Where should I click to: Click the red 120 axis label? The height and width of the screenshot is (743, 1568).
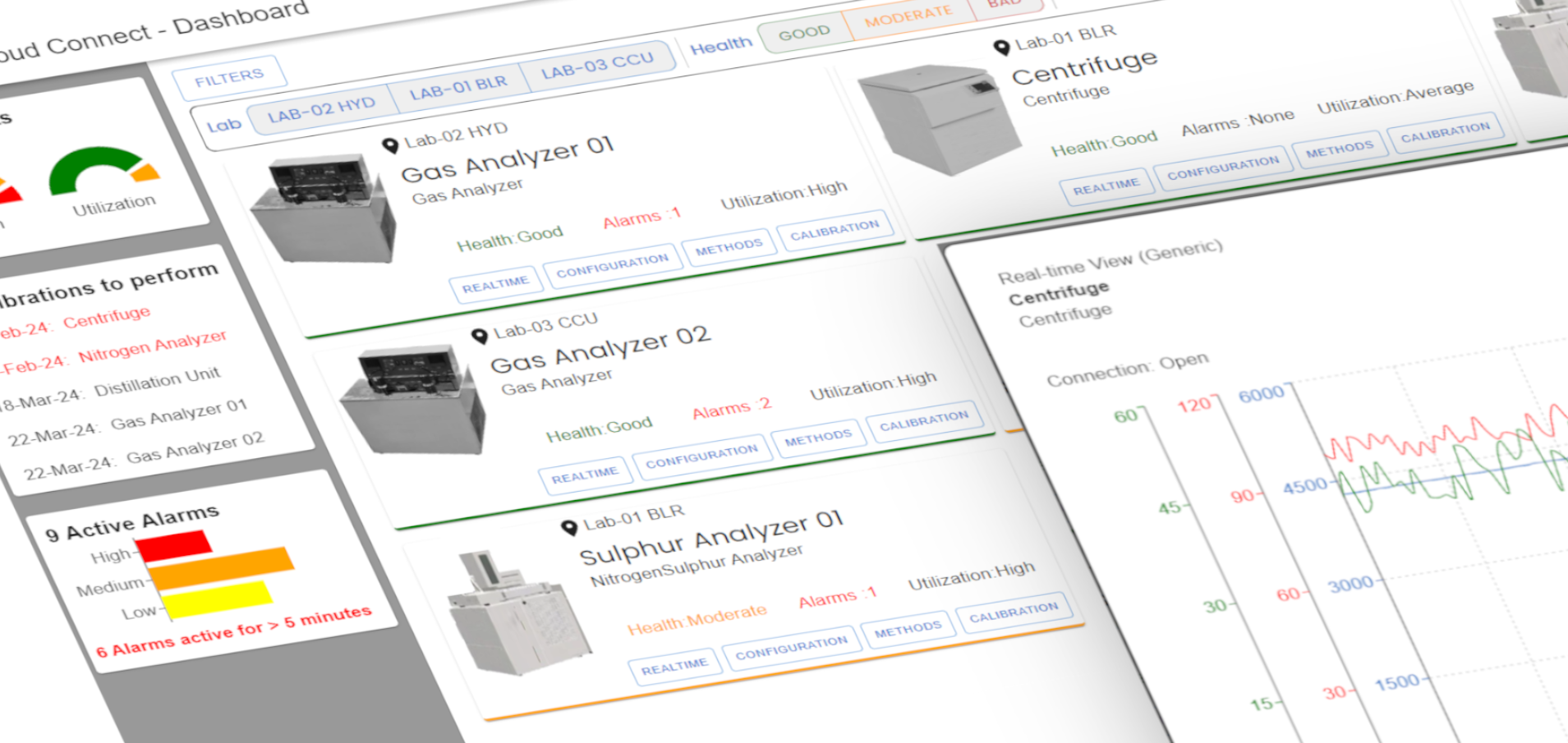1195,405
